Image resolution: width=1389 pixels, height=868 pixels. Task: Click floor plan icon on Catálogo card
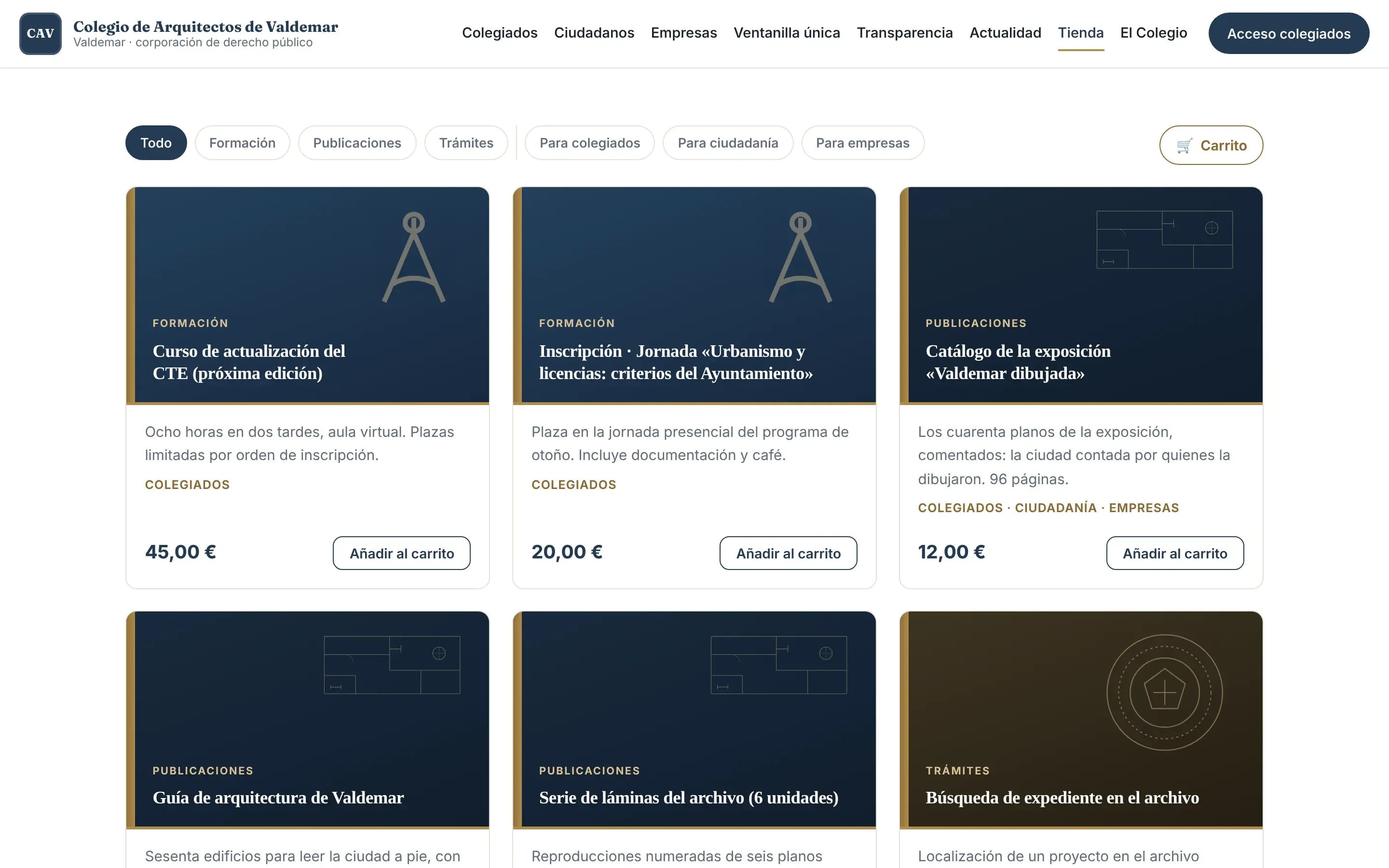[1165, 239]
